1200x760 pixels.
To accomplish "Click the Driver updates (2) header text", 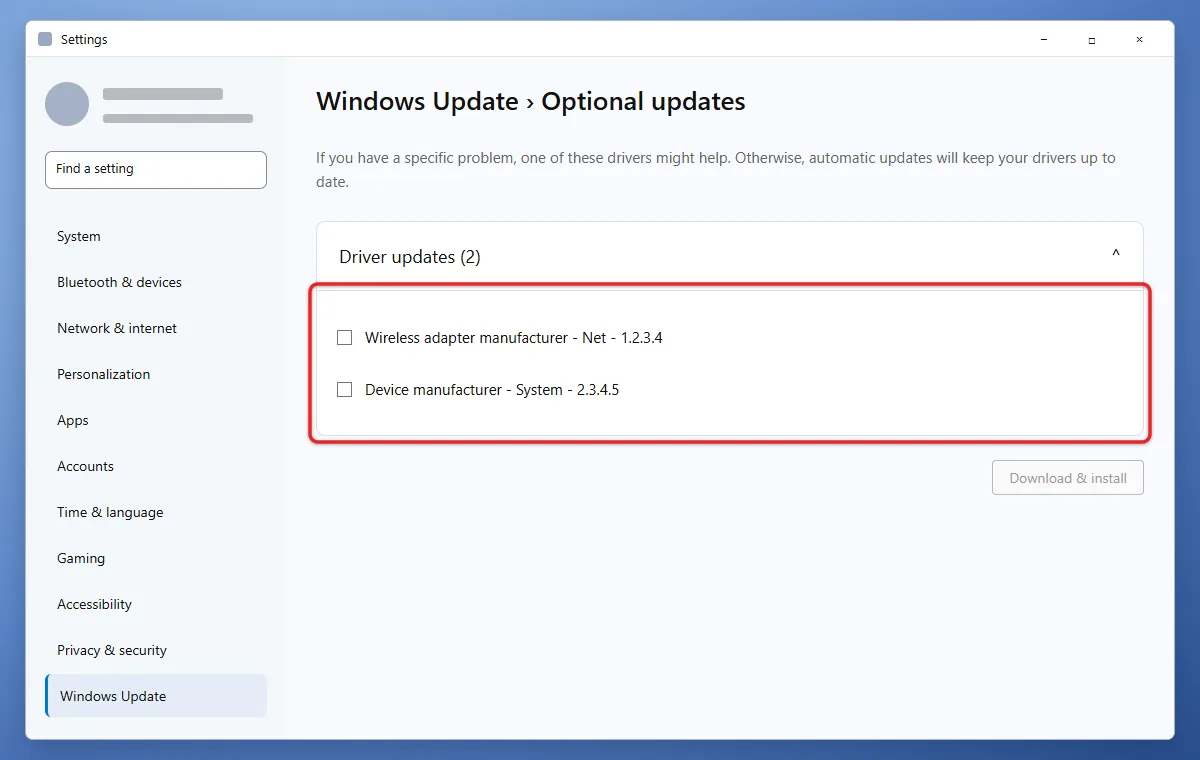I will (410, 257).
